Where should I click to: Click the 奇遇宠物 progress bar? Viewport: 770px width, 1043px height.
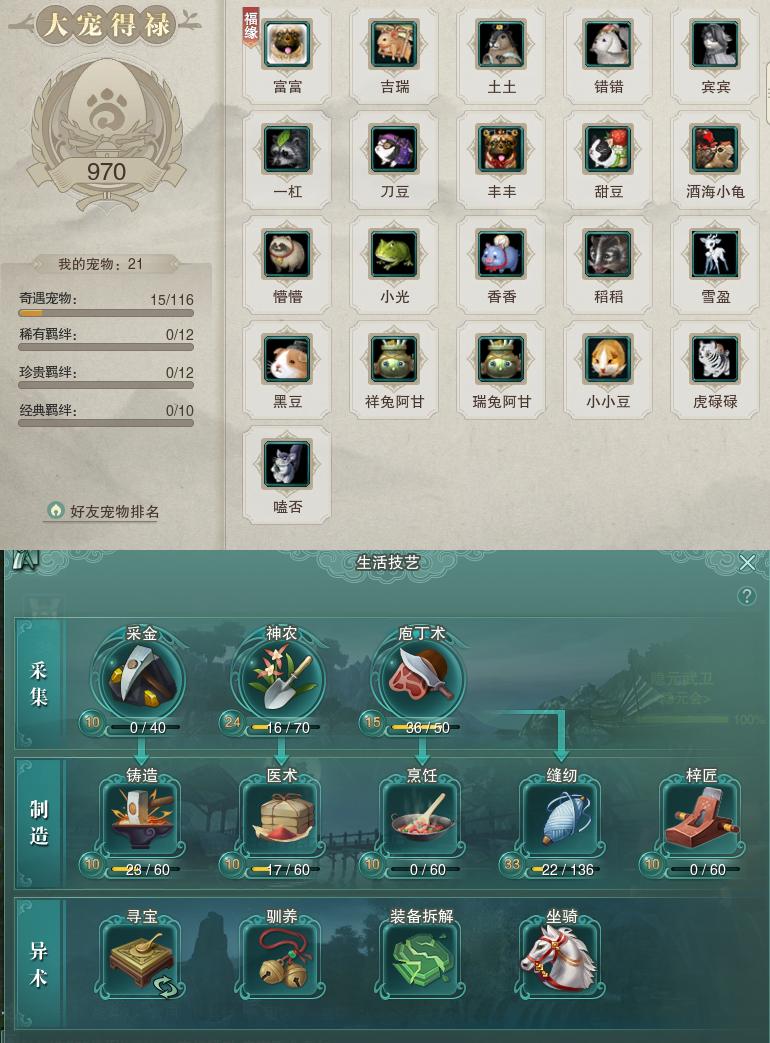pyautogui.click(x=106, y=313)
